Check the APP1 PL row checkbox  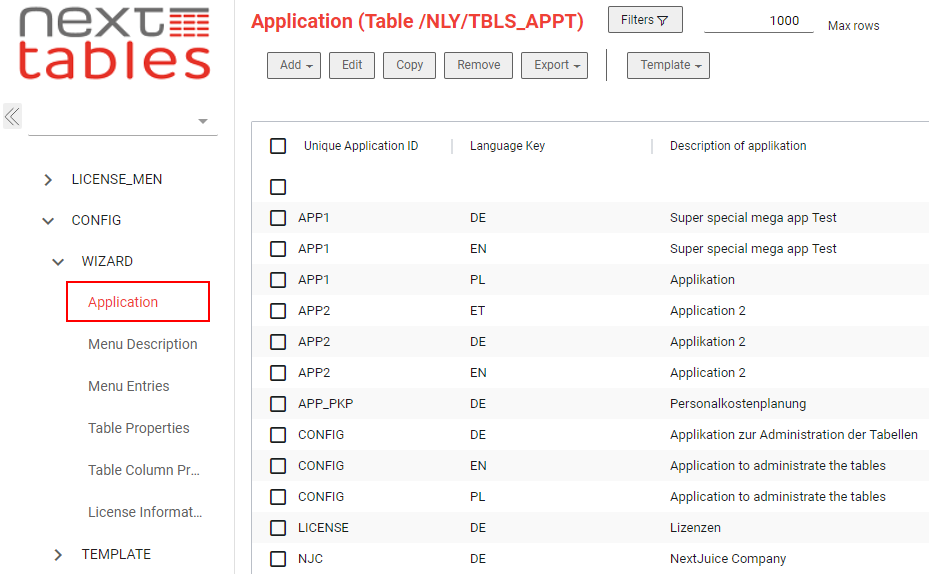(278, 280)
